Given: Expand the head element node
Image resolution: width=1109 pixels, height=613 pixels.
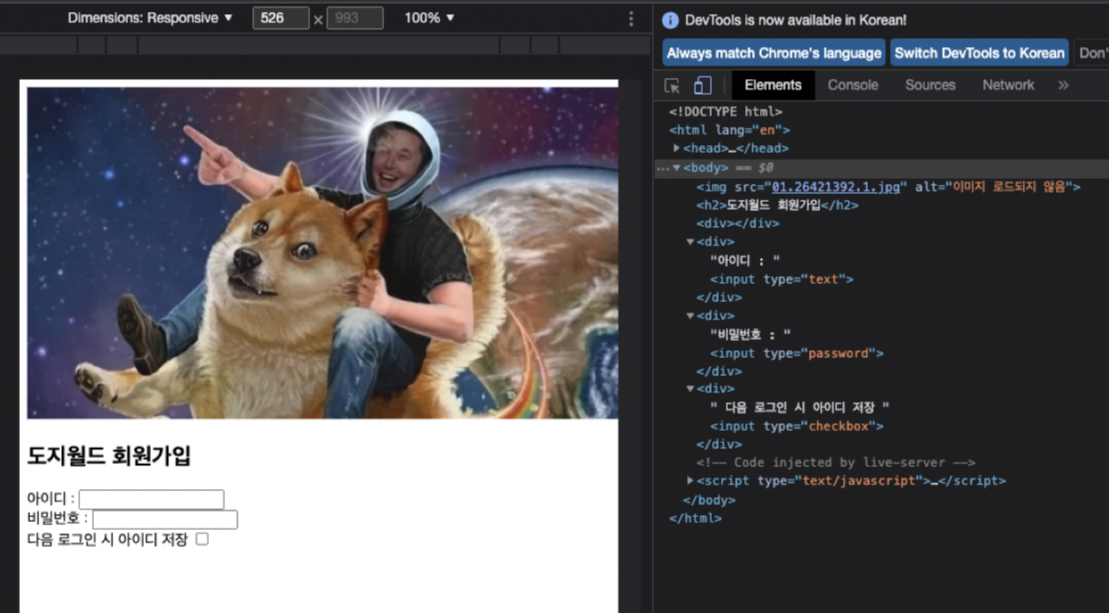Looking at the screenshot, I should [x=677, y=148].
